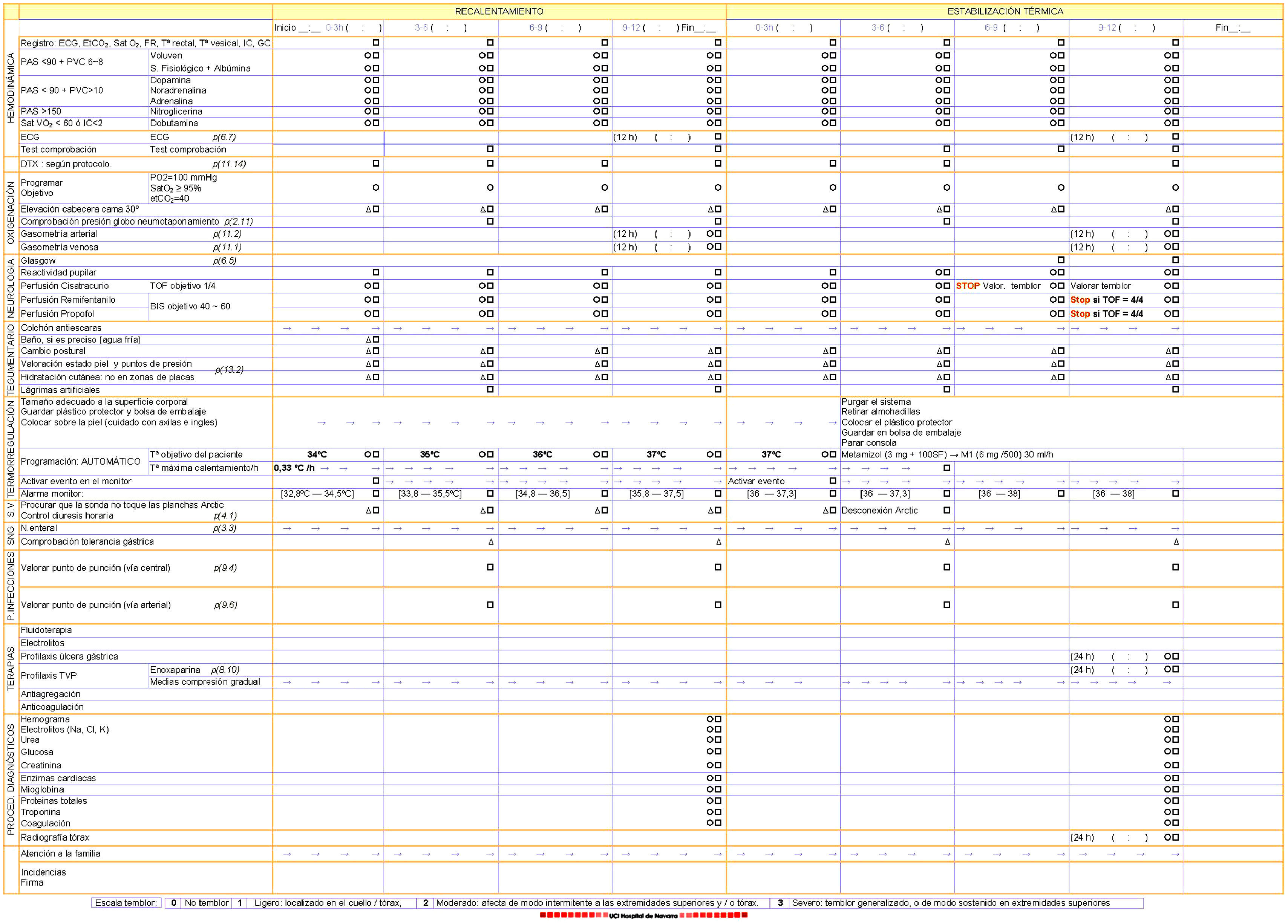This screenshot has height=924, width=1288.
Task: Click Metamizol infusion instruction text
Action: pyautogui.click(x=947, y=454)
